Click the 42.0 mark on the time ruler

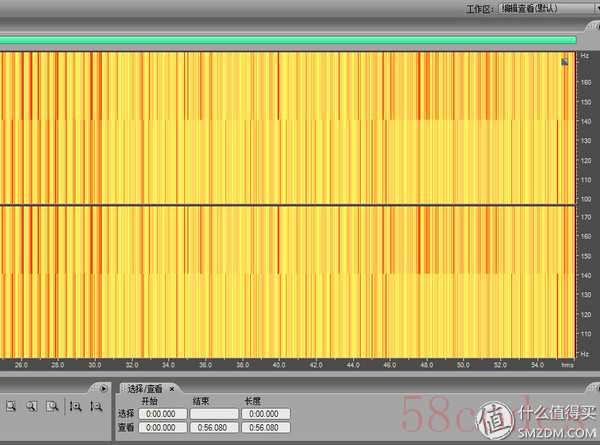coord(316,365)
